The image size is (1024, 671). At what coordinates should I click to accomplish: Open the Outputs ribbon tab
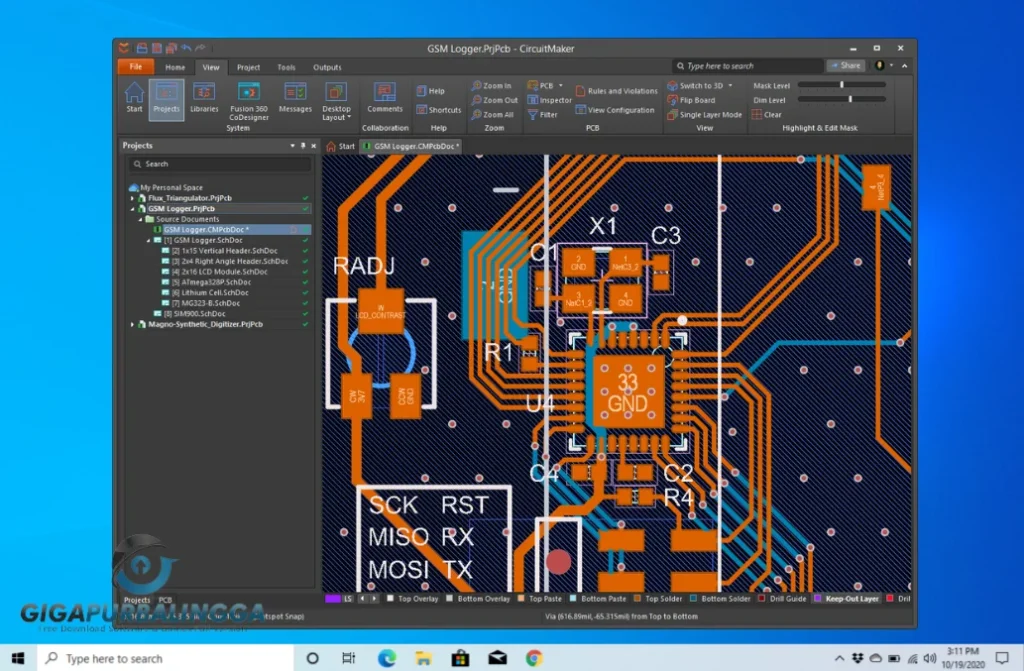pos(327,67)
